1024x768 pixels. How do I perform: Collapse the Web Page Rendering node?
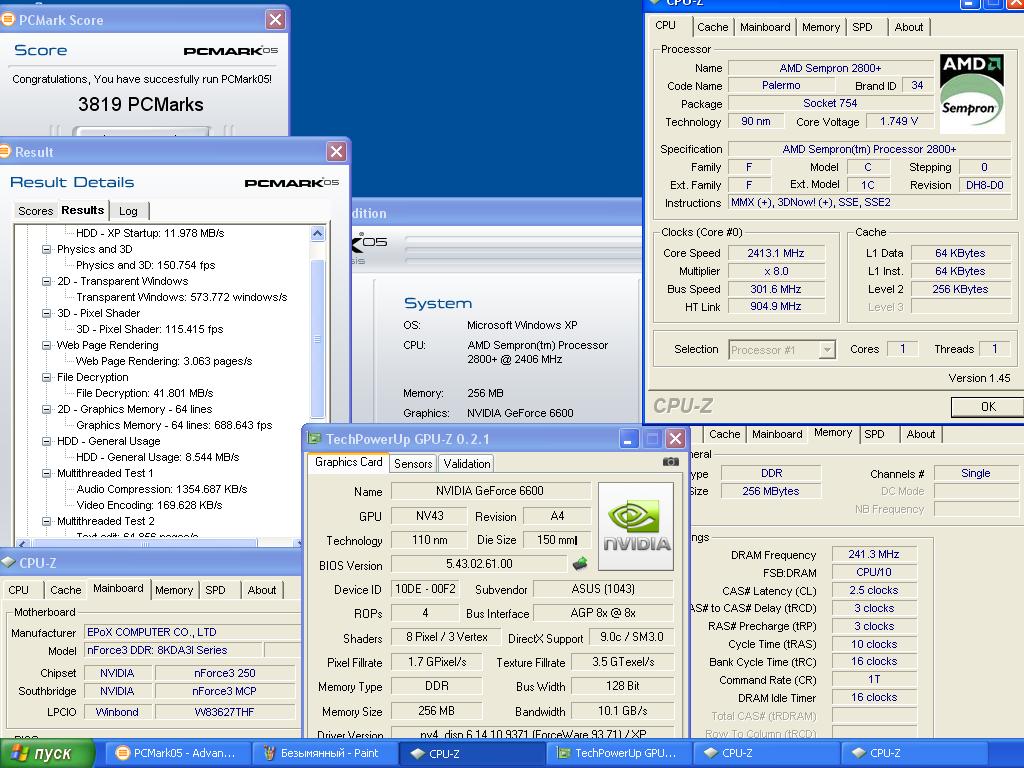46,345
